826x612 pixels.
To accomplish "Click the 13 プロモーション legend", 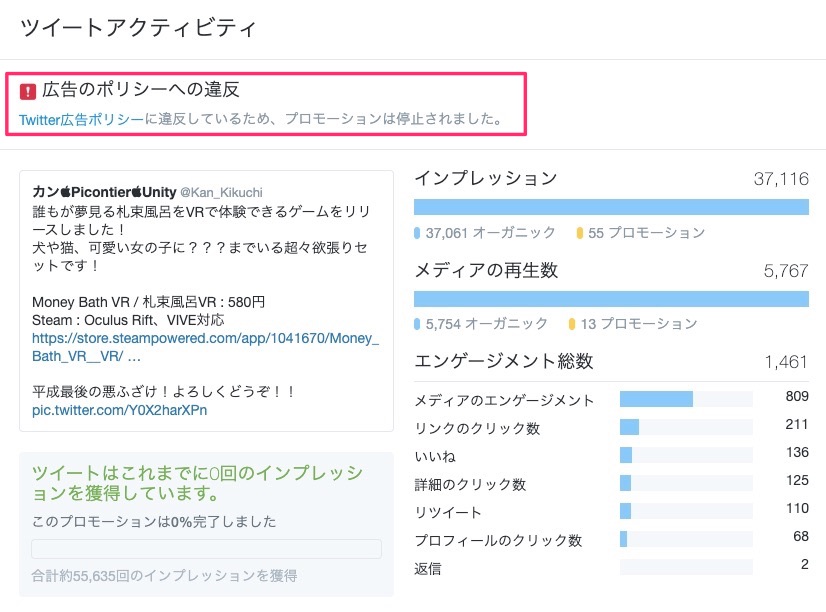I will [633, 323].
